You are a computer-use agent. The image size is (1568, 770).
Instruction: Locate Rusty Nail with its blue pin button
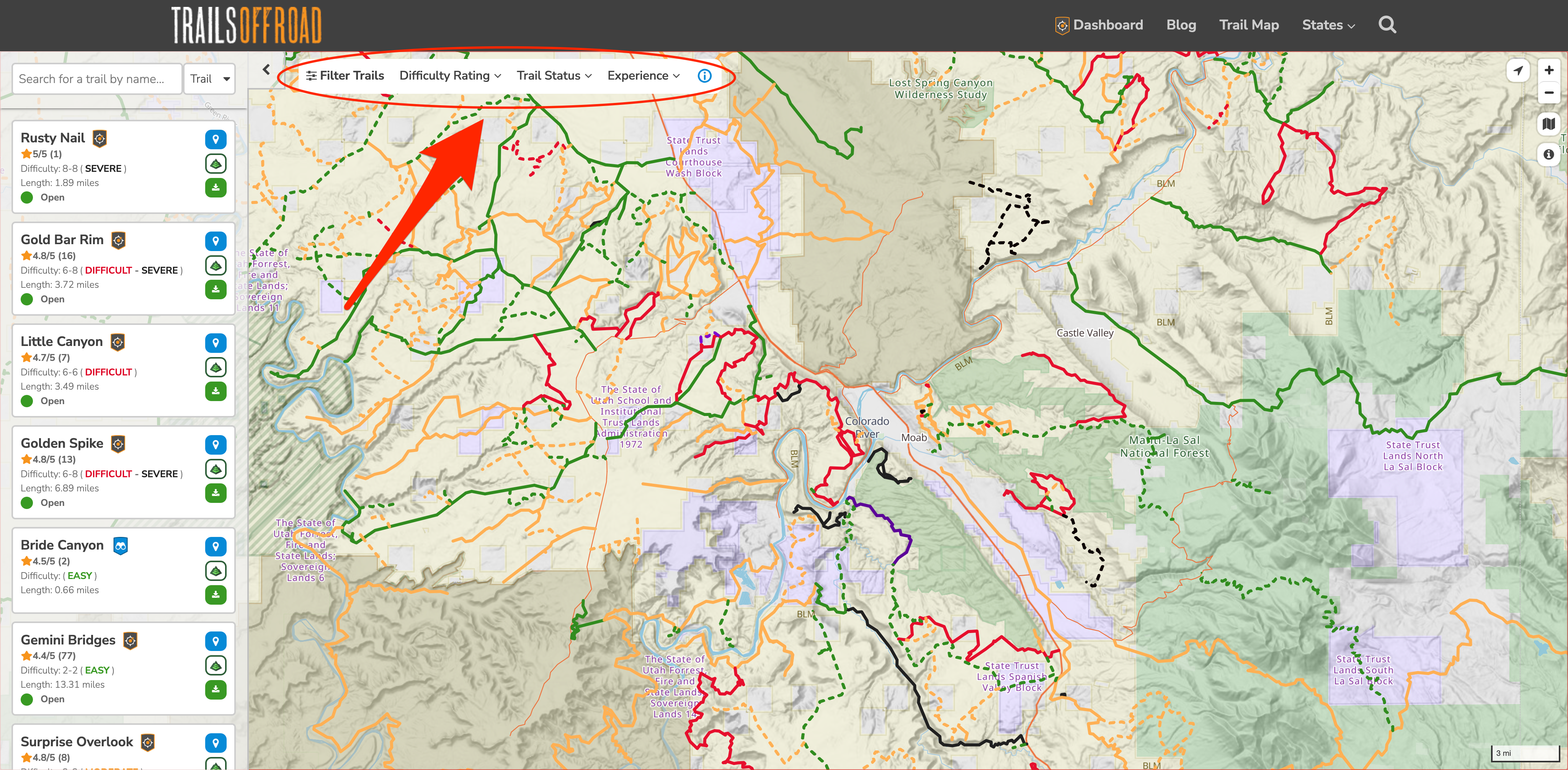pyautogui.click(x=216, y=139)
